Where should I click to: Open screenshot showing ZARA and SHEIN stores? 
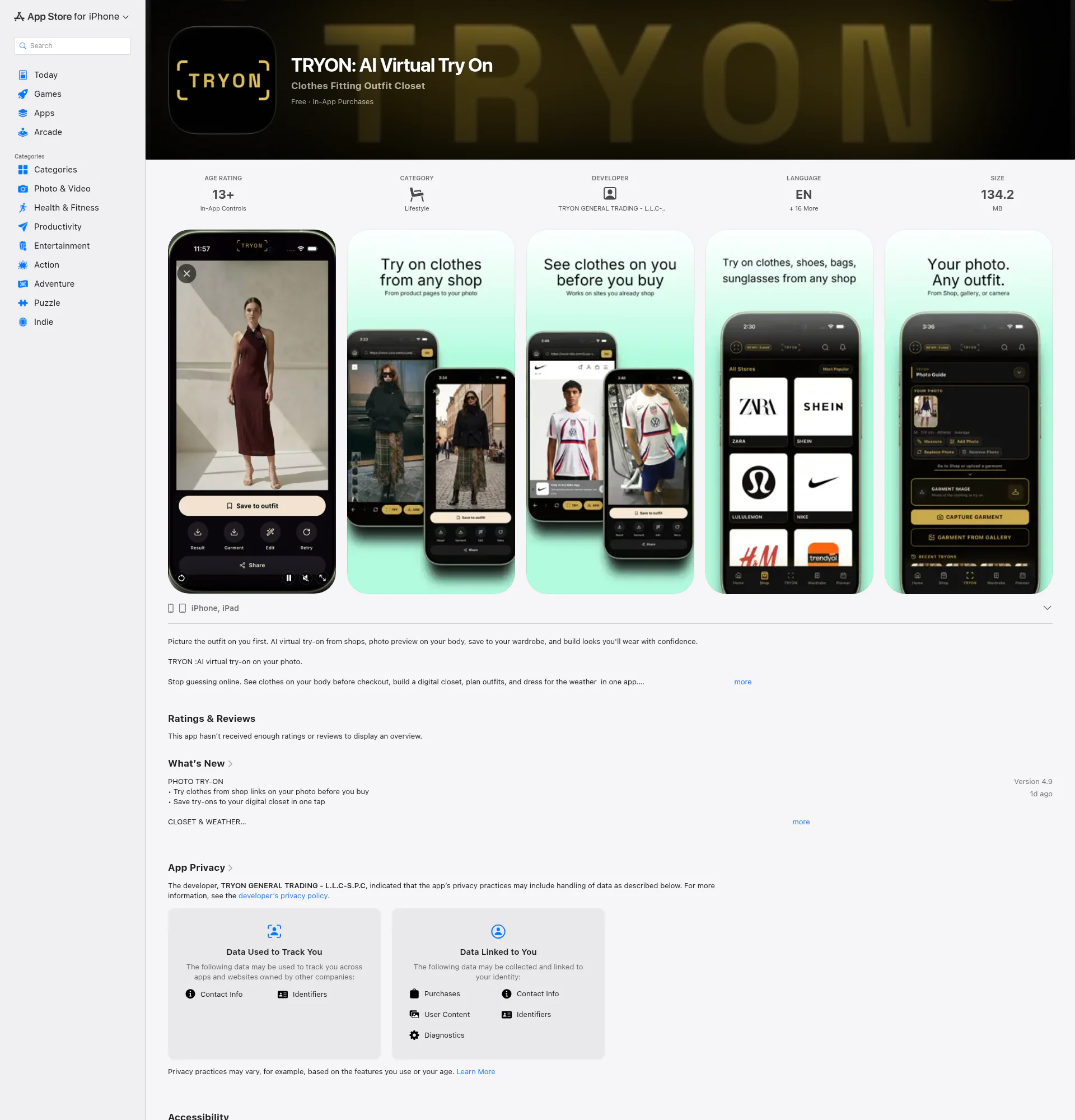(x=789, y=412)
